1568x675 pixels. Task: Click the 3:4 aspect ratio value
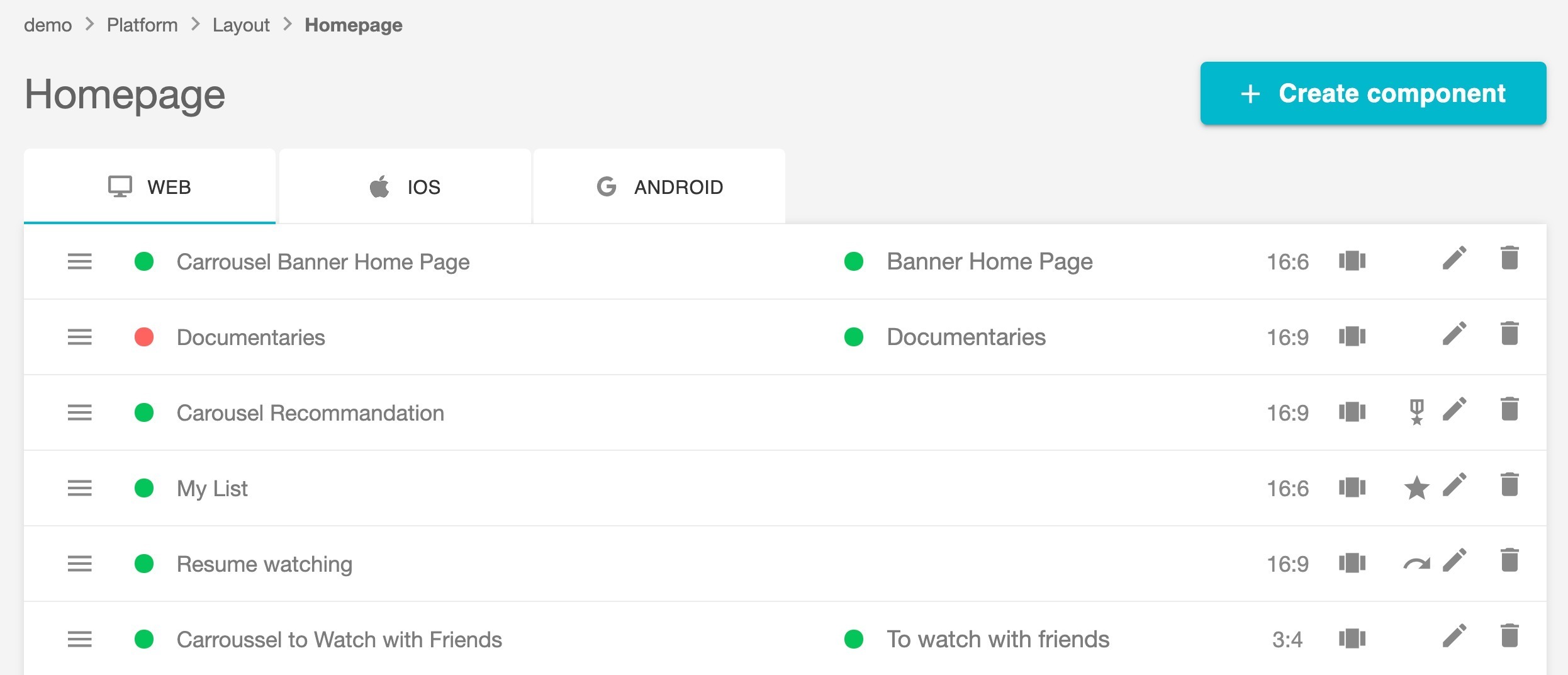1287,640
